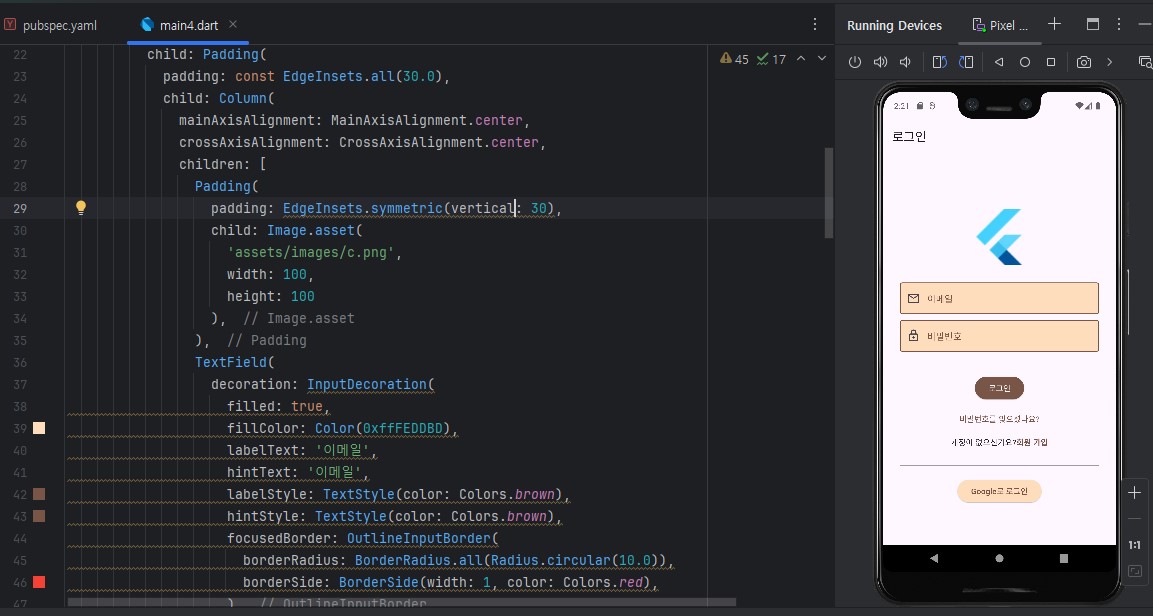
Task: Click the lock icon in password field
Action: (x=913, y=335)
